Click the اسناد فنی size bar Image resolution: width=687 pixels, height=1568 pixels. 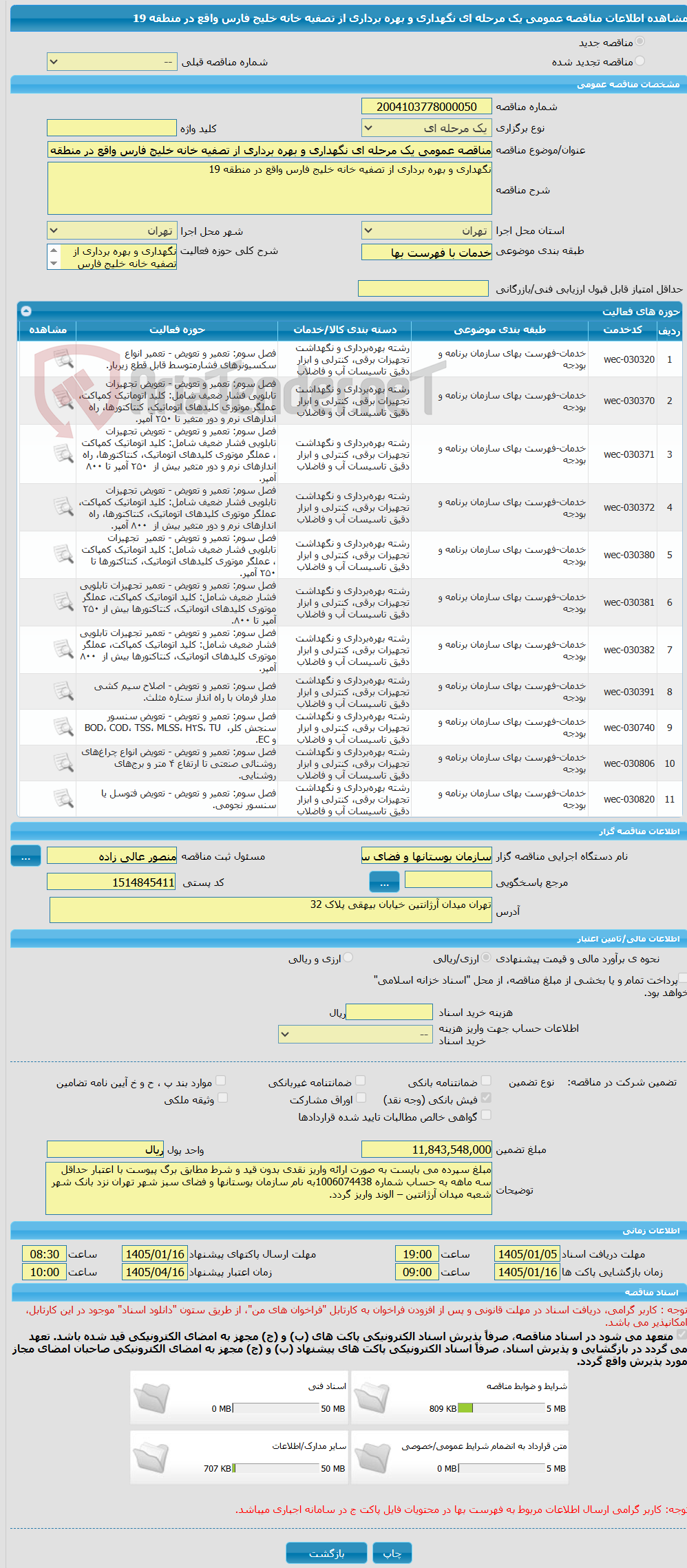[276, 1408]
